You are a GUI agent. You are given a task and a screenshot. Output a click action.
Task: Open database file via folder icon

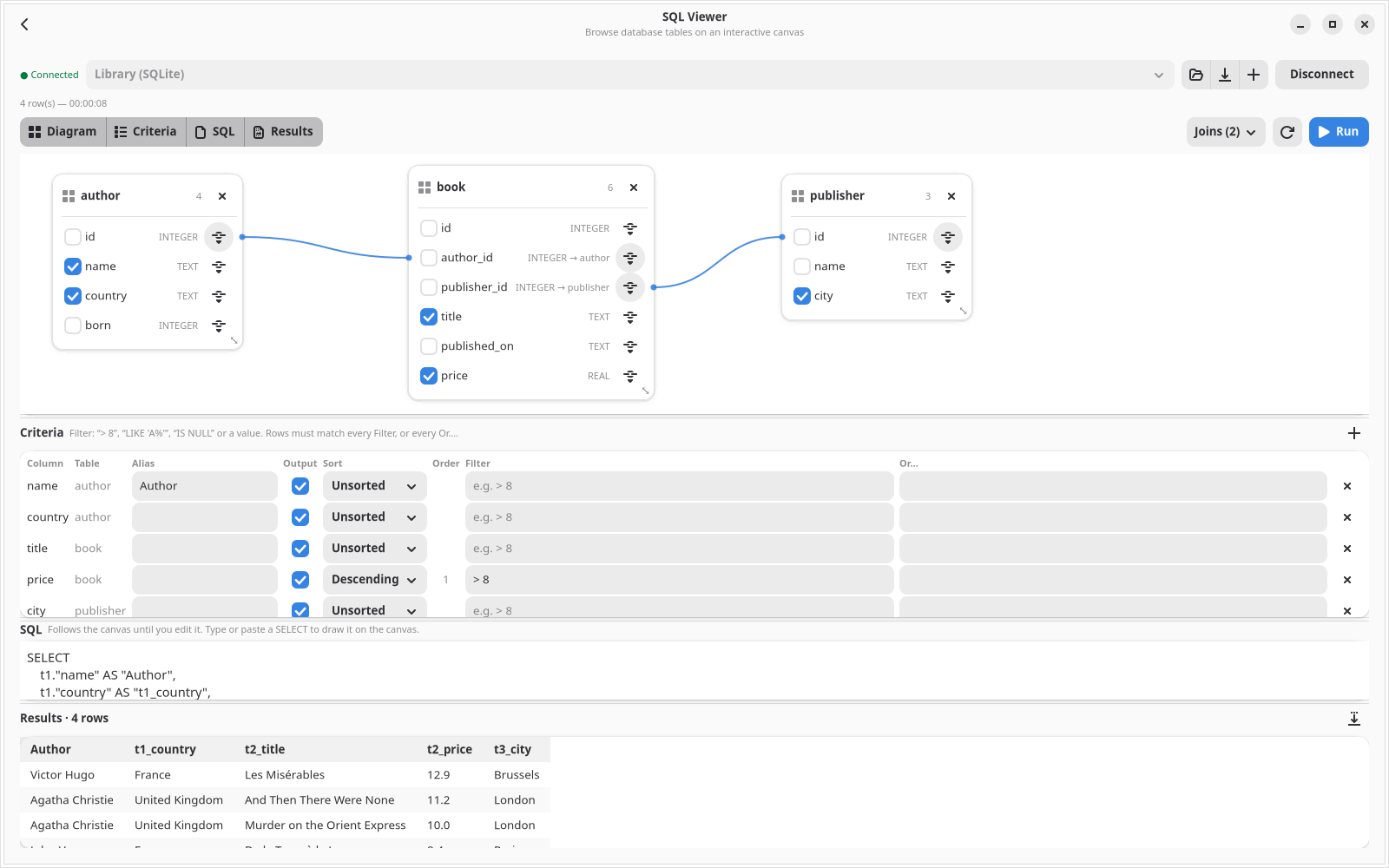coord(1195,75)
